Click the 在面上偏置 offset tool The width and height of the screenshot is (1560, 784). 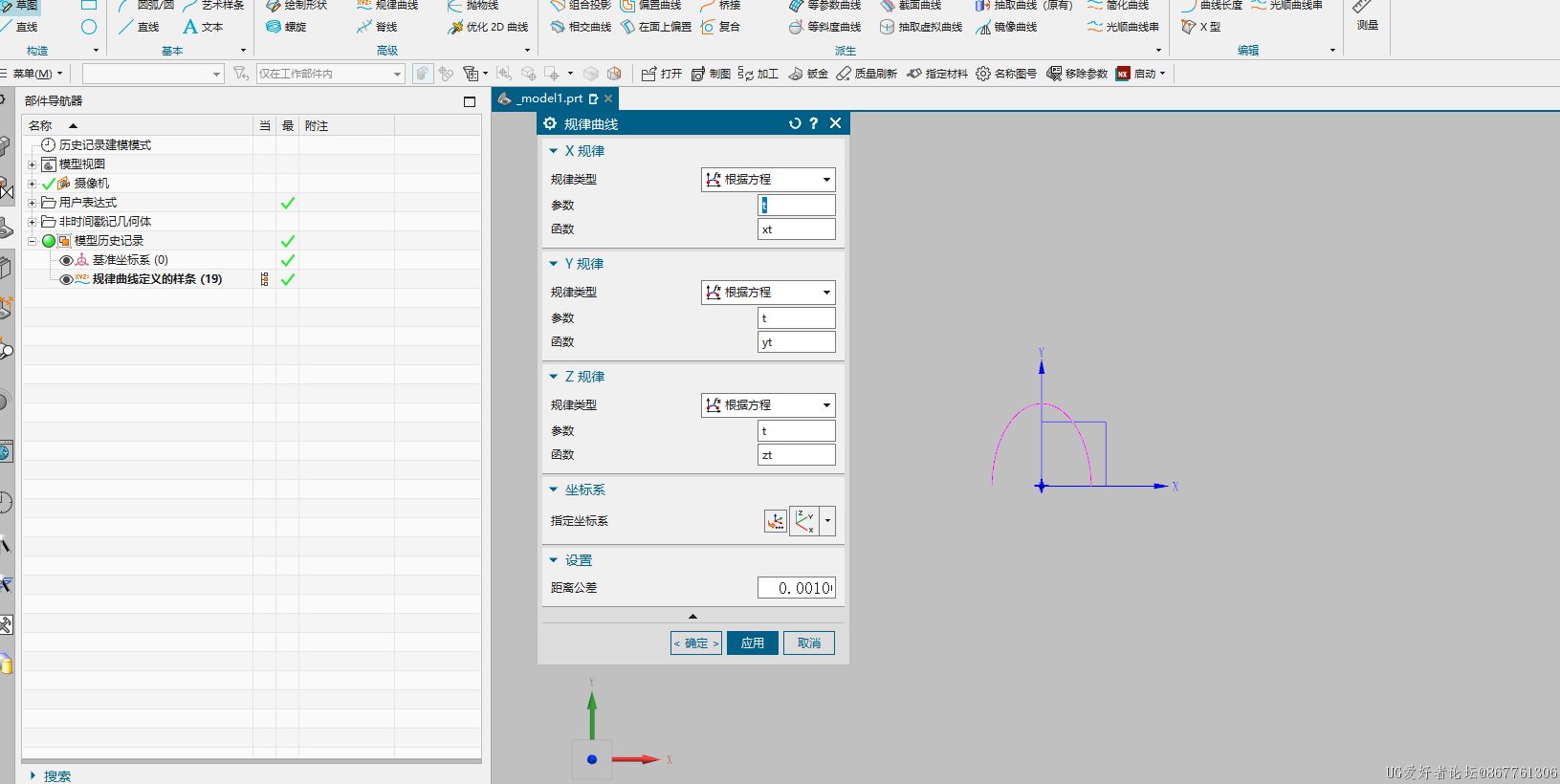click(x=656, y=27)
